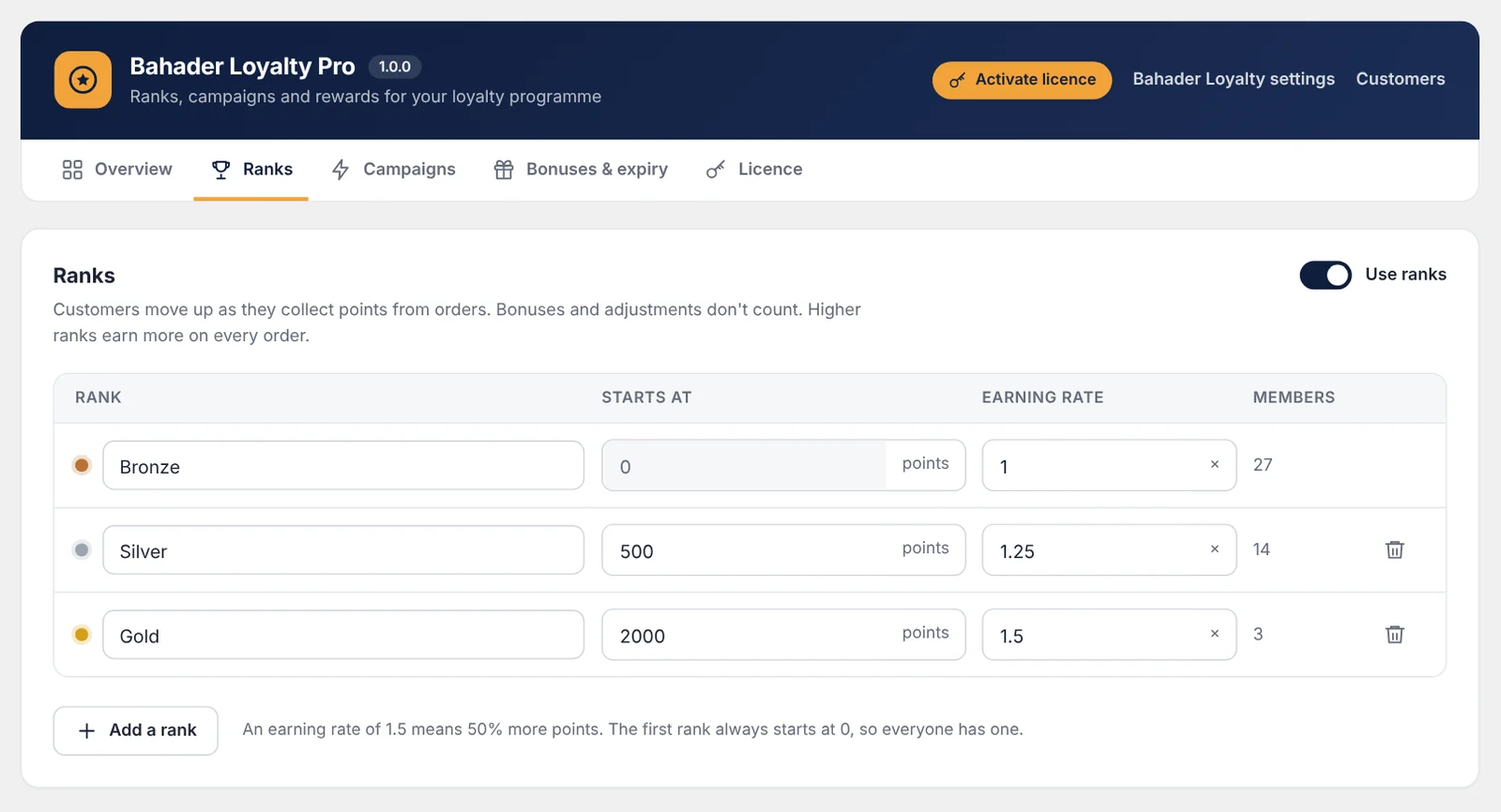Click the Activate licence button

tap(1022, 80)
